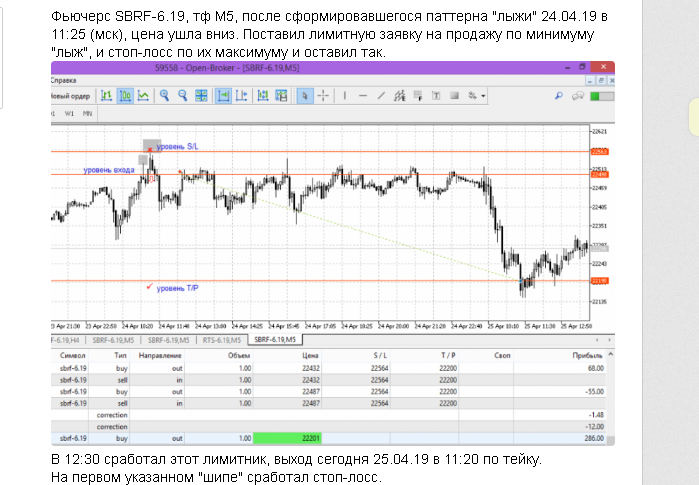Image resolution: width=699 pixels, height=485 pixels.
Task: Sort by Объем column header
Action: 239,355
